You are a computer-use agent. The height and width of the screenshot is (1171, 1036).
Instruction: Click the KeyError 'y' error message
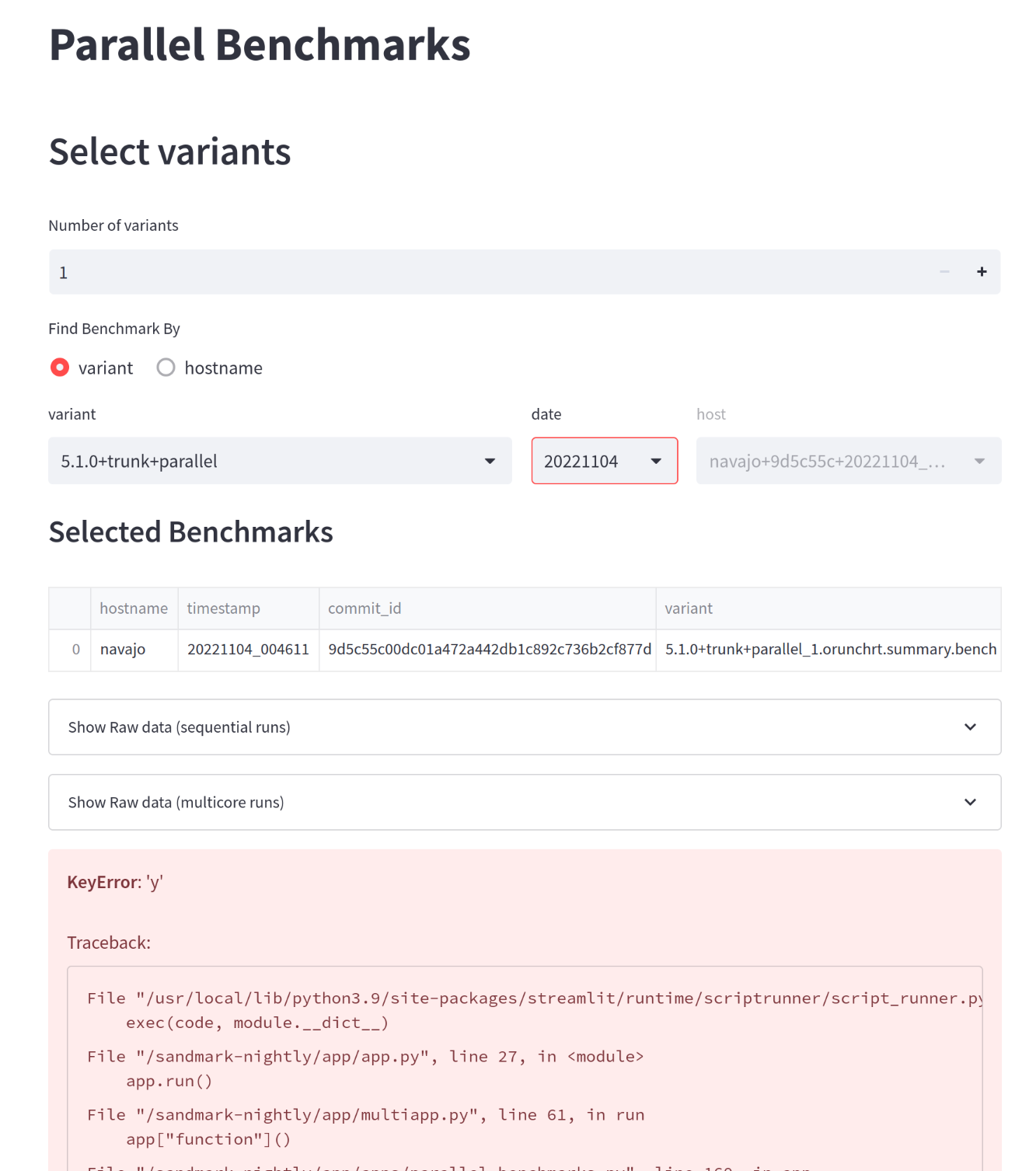115,882
